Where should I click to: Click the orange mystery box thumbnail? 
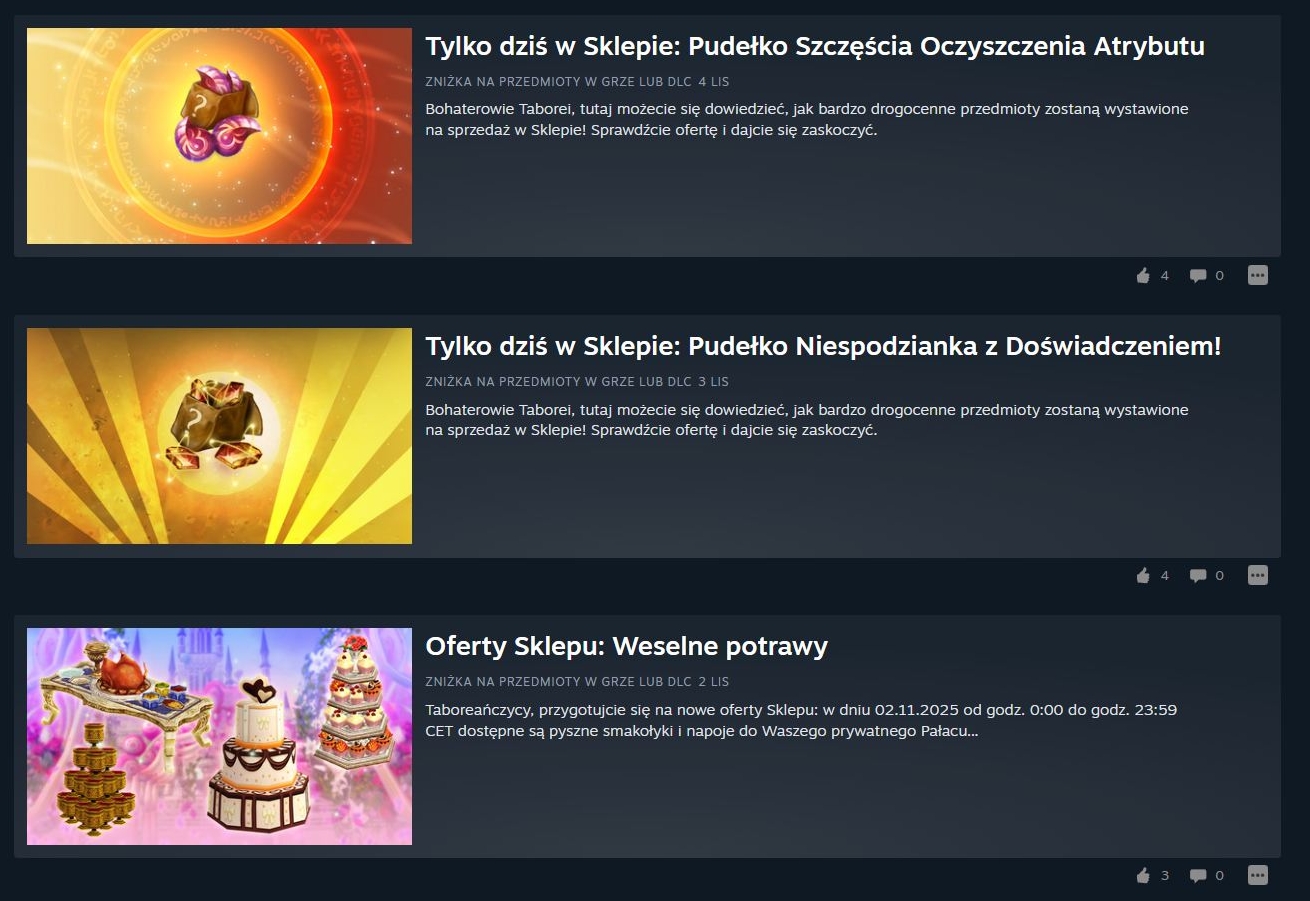click(x=219, y=136)
